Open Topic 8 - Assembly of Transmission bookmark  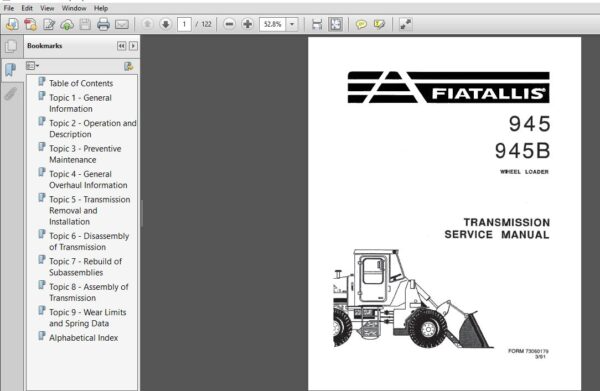[x=89, y=292]
